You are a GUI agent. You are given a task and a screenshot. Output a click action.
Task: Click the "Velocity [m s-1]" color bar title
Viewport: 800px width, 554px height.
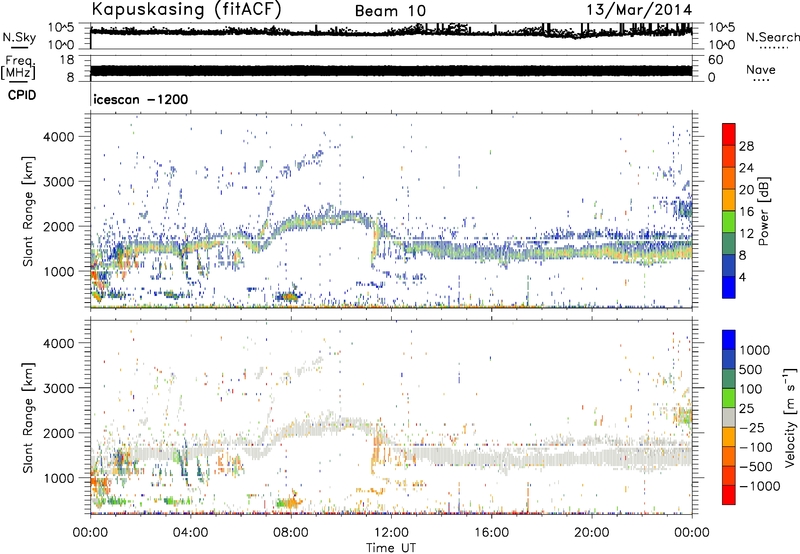(790, 417)
